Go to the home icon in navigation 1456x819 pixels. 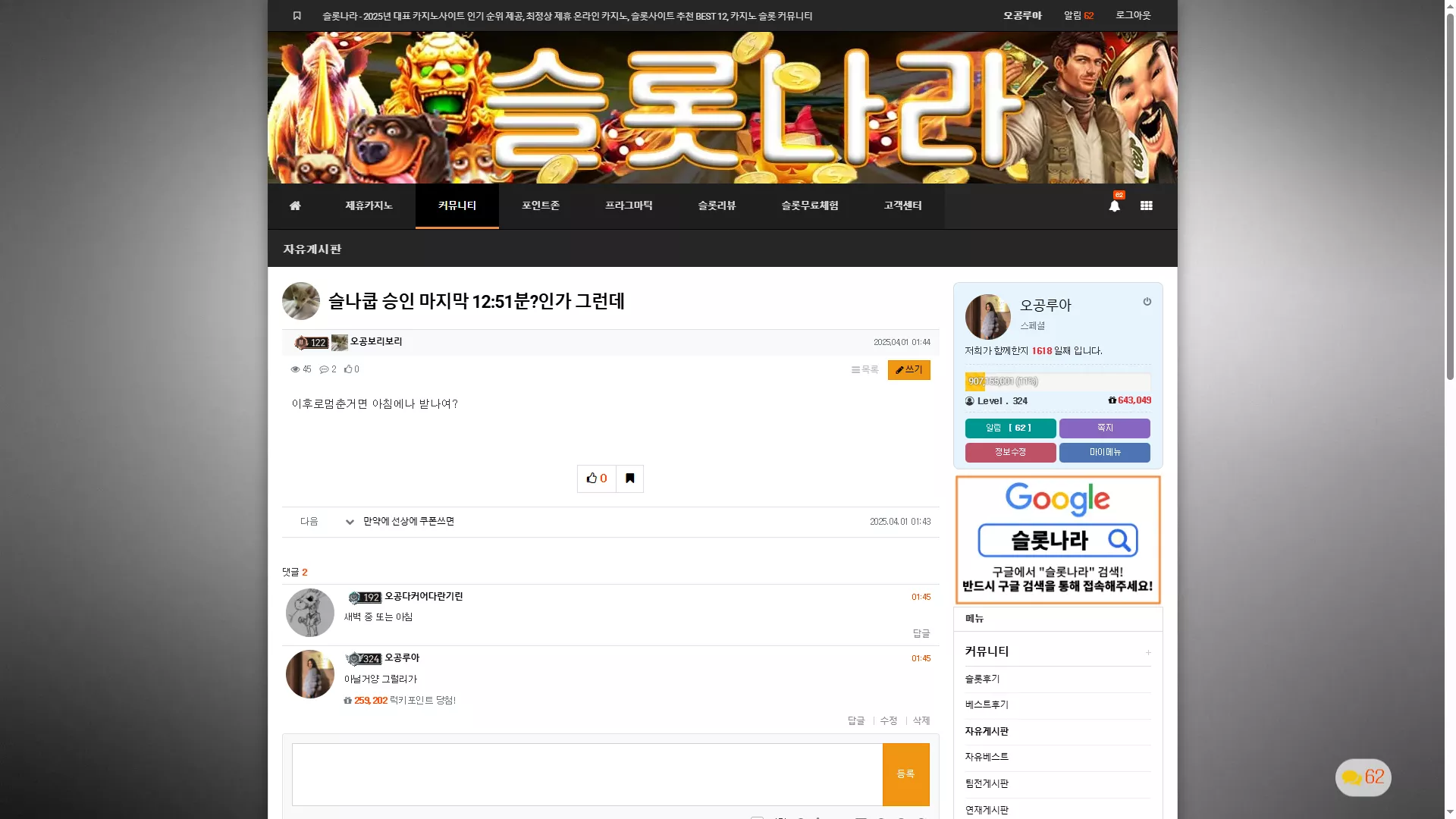click(295, 206)
